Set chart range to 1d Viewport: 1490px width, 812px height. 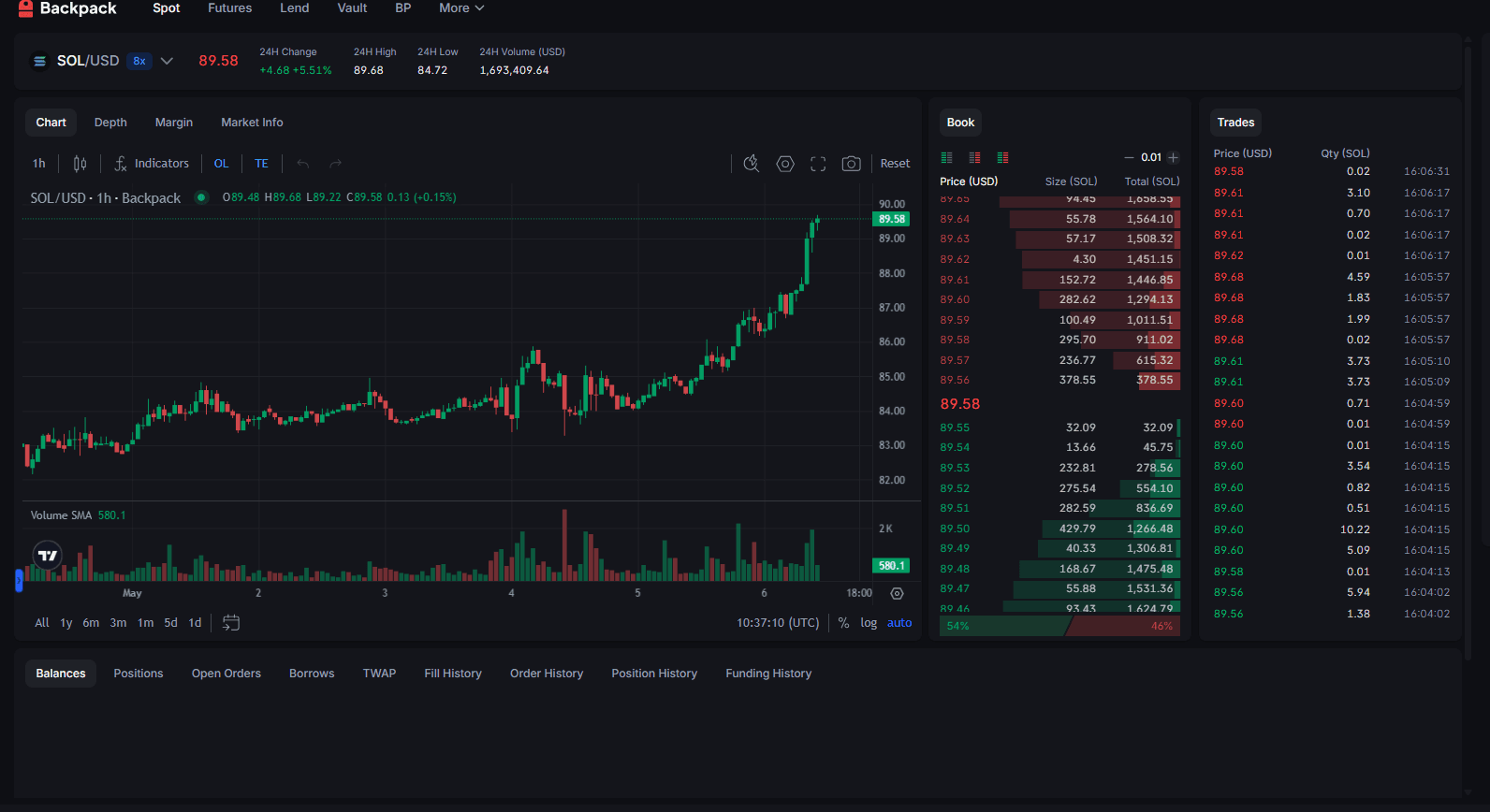coord(195,623)
